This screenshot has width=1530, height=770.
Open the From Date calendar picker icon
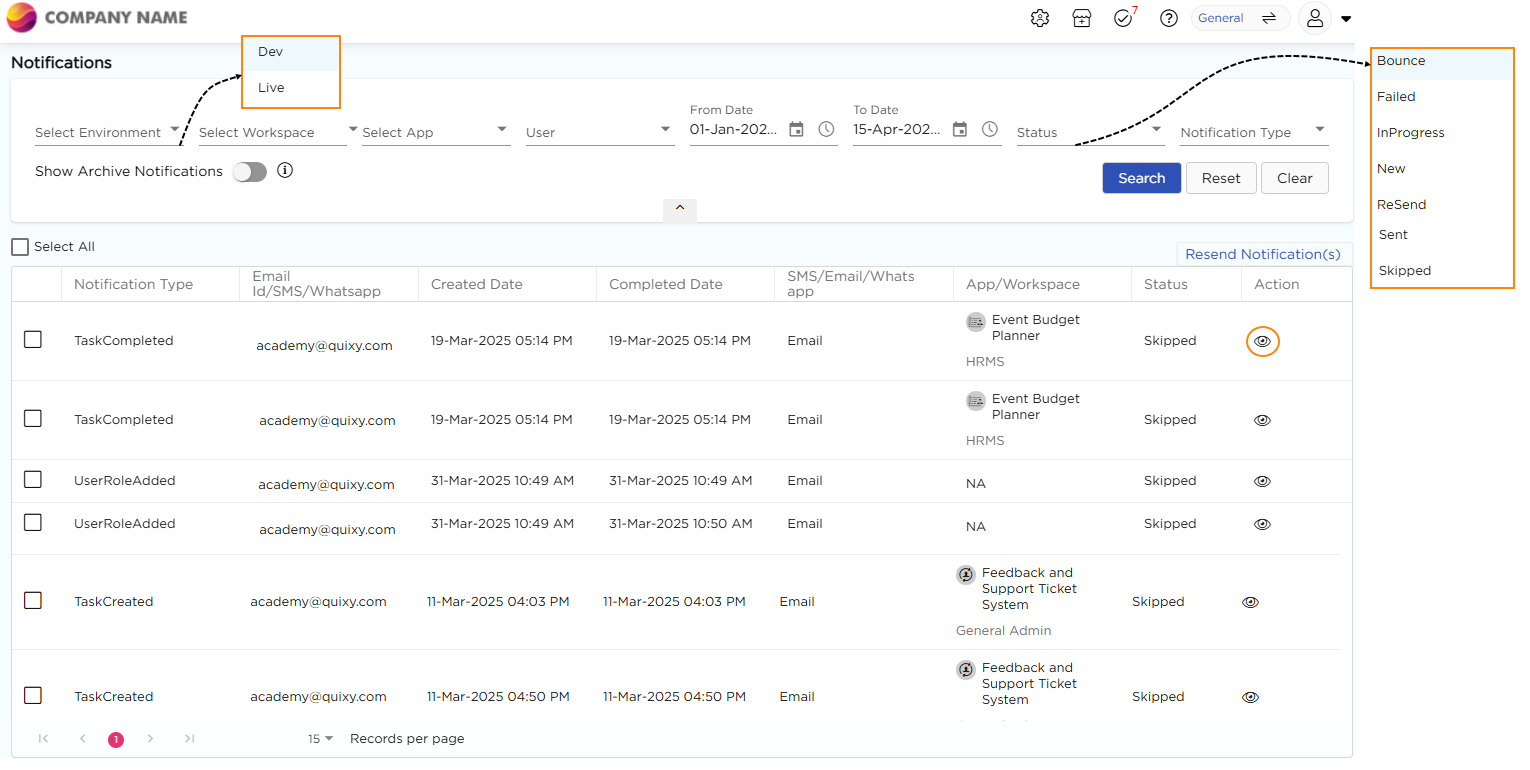click(x=796, y=130)
